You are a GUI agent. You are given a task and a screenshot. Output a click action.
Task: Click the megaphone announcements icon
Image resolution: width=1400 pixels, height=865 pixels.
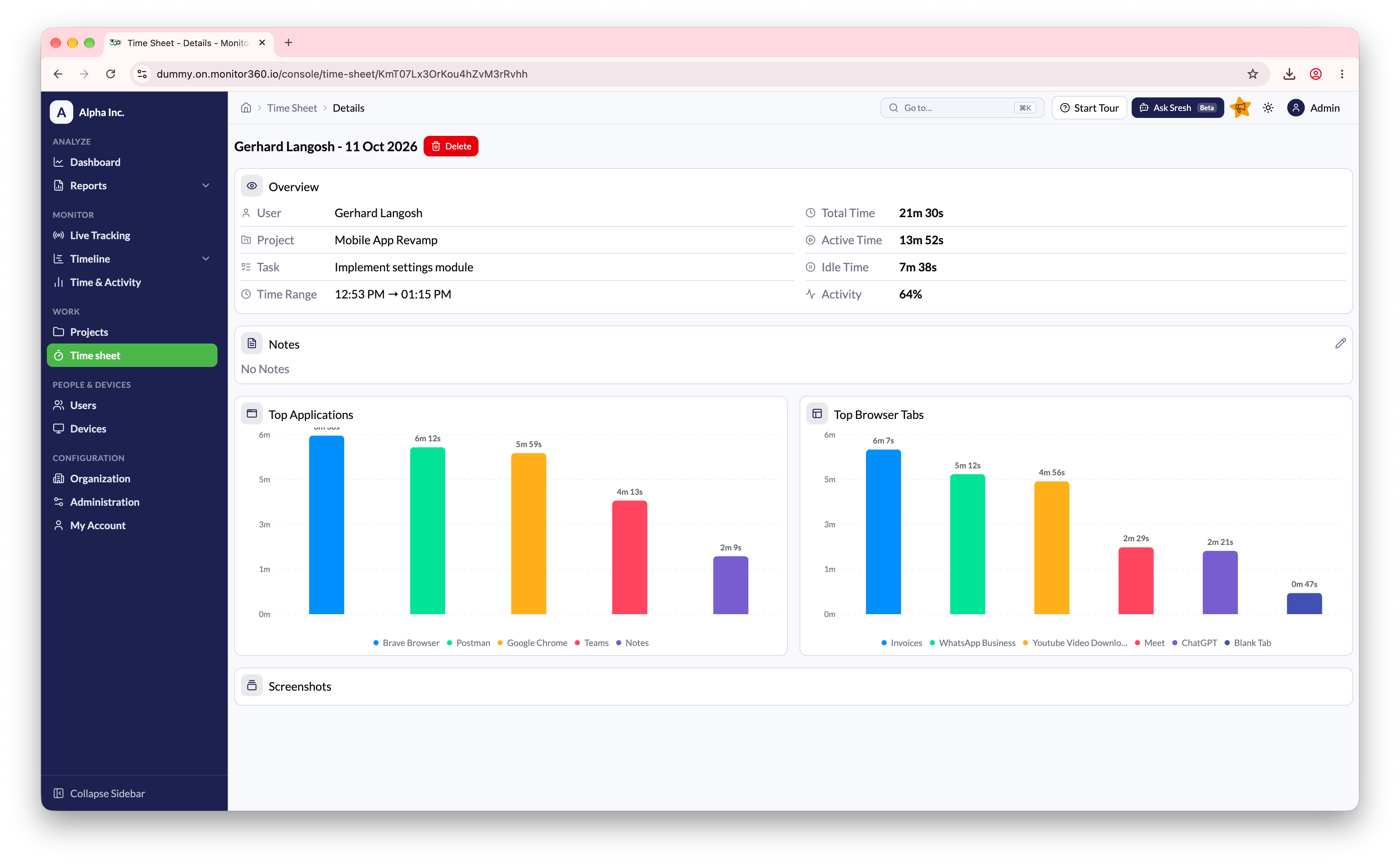1240,108
